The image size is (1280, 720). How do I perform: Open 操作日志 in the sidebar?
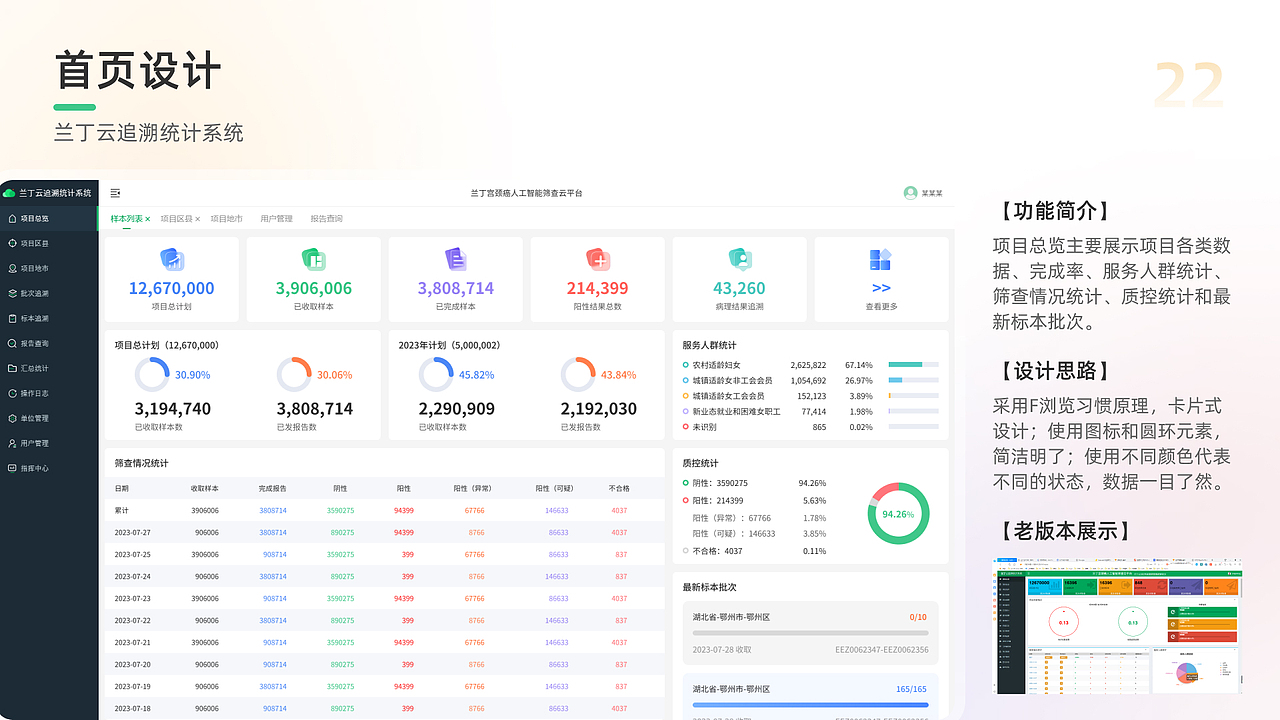pos(49,393)
